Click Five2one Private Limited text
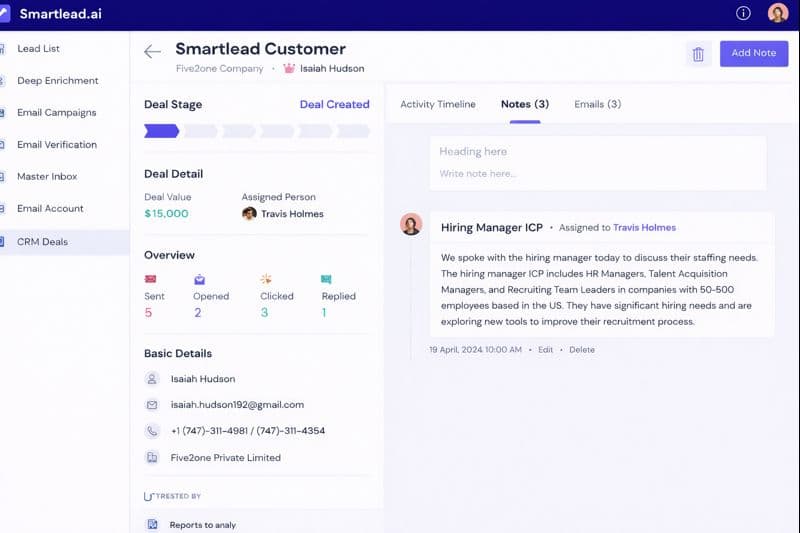 (226, 458)
